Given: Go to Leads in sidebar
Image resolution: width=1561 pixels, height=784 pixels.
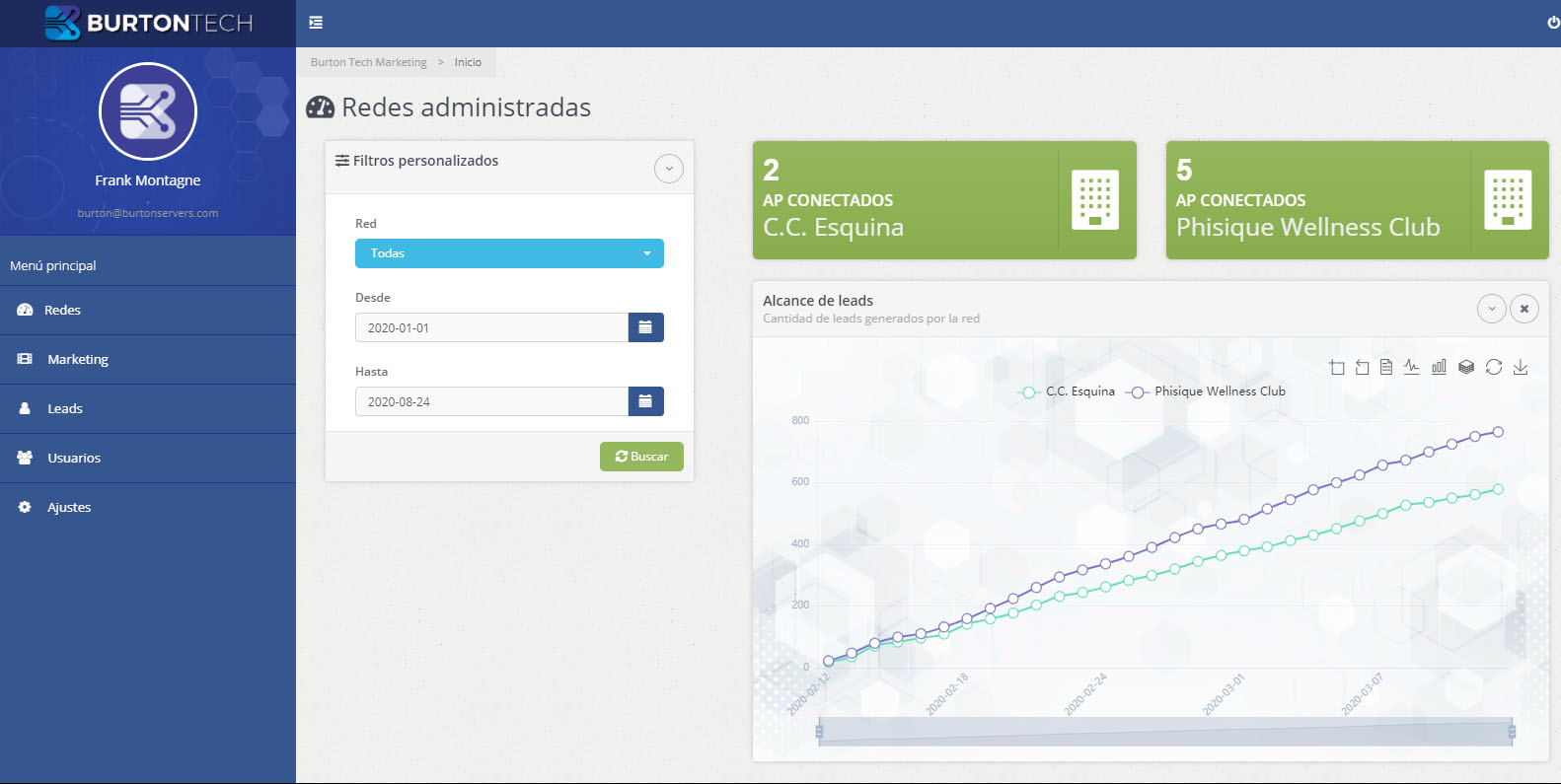Looking at the screenshot, I should 65,409.
